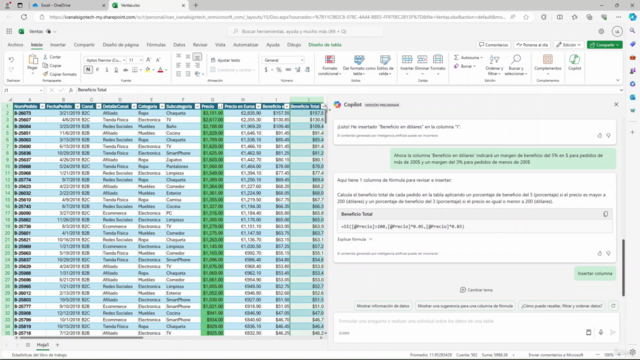Click Mostrar información de datos suggestion
This screenshot has width=640, height=360.
(382, 306)
